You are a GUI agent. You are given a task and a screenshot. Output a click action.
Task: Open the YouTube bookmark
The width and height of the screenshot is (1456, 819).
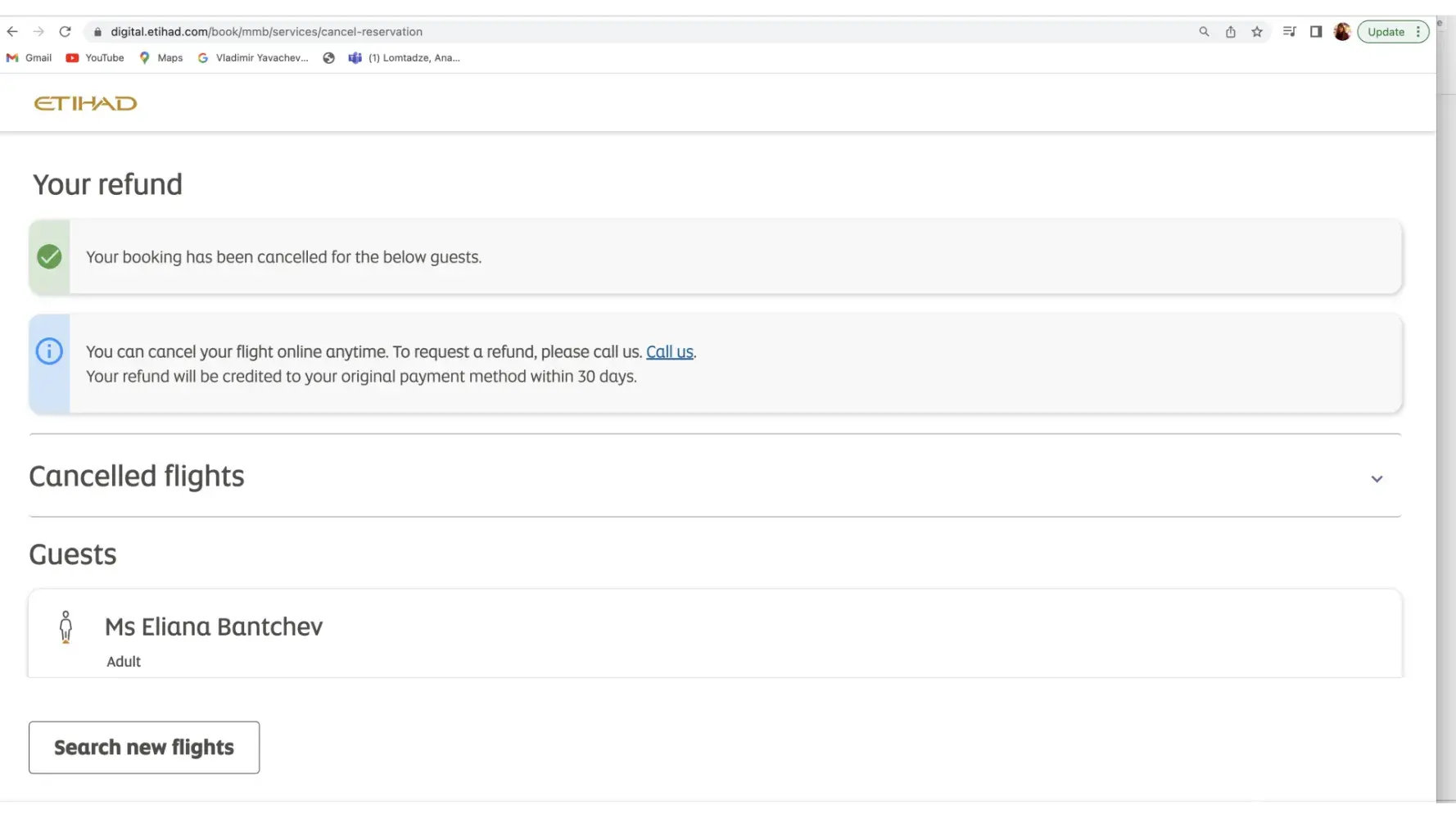[95, 58]
